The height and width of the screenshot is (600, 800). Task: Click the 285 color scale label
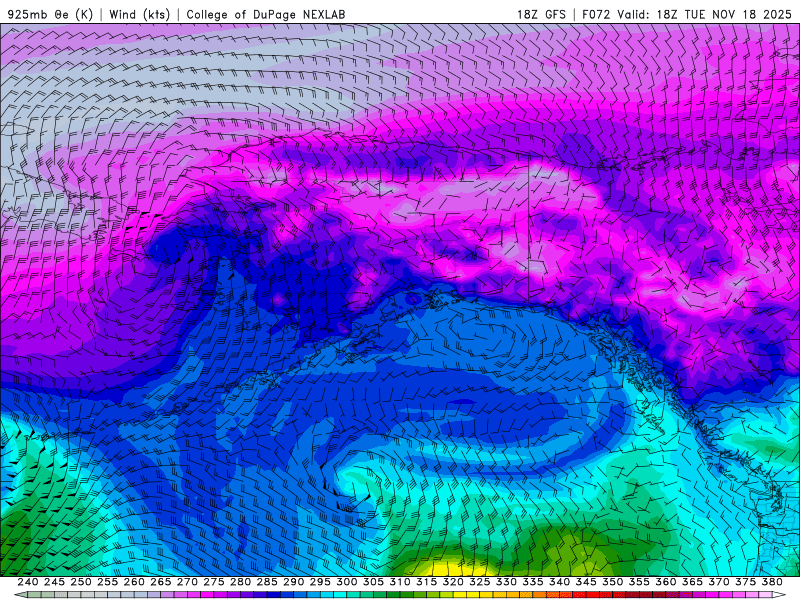267,582
